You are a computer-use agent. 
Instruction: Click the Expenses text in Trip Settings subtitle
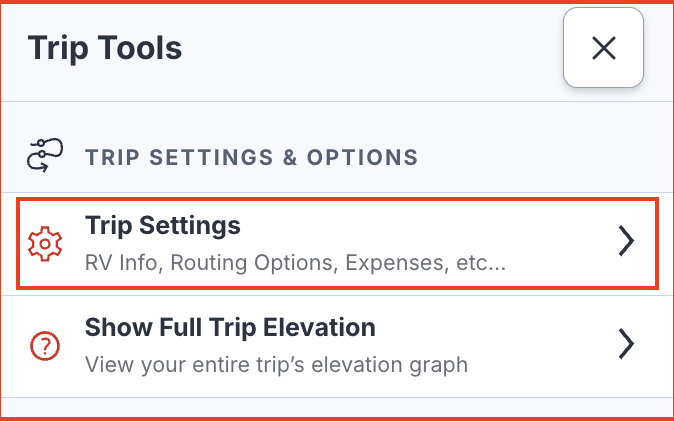click(397, 263)
